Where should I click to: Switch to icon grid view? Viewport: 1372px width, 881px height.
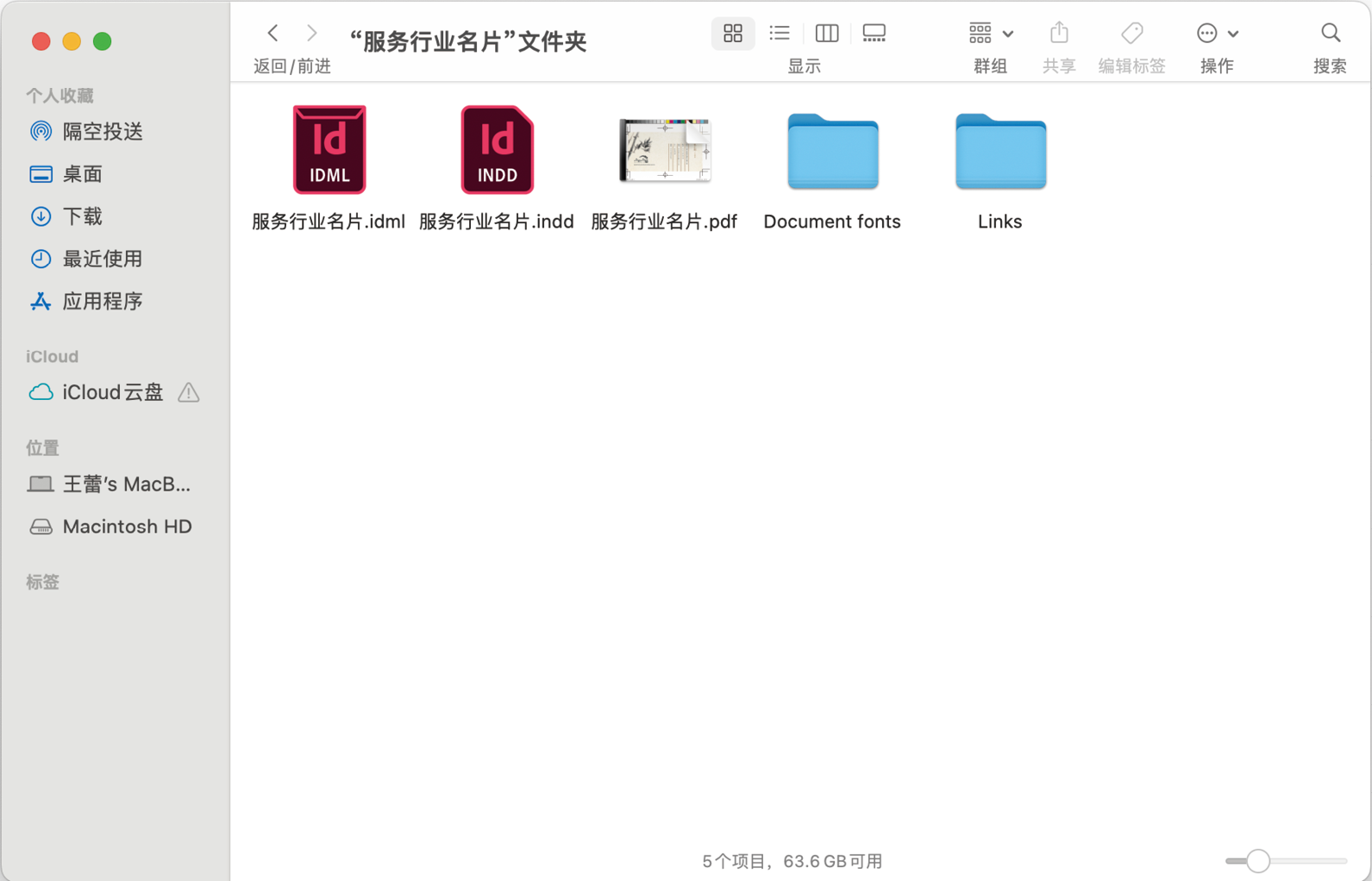[x=733, y=34]
